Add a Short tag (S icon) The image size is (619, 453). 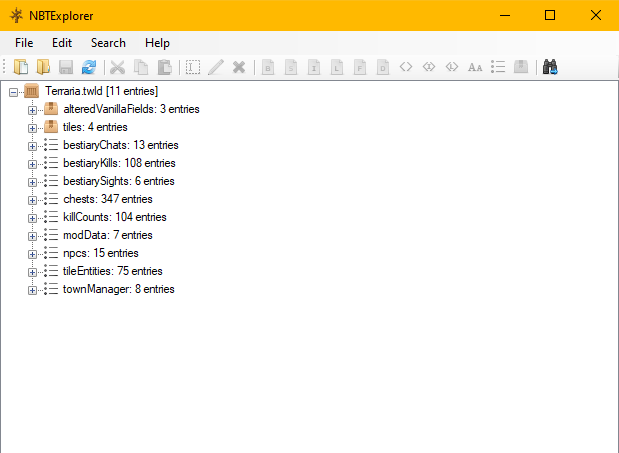[x=291, y=67]
